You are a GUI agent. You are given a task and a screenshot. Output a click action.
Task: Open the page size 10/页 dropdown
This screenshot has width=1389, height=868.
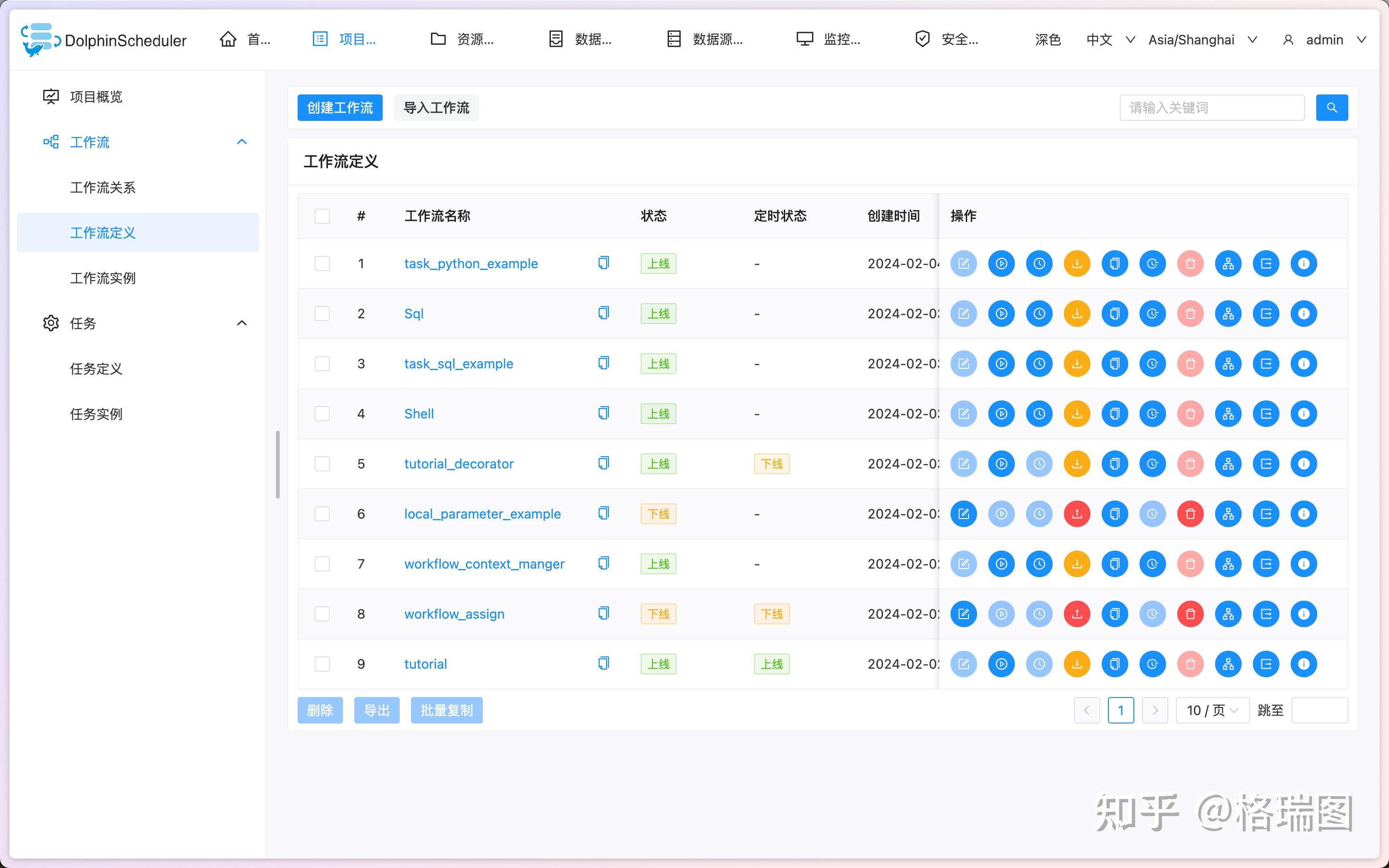click(x=1211, y=710)
